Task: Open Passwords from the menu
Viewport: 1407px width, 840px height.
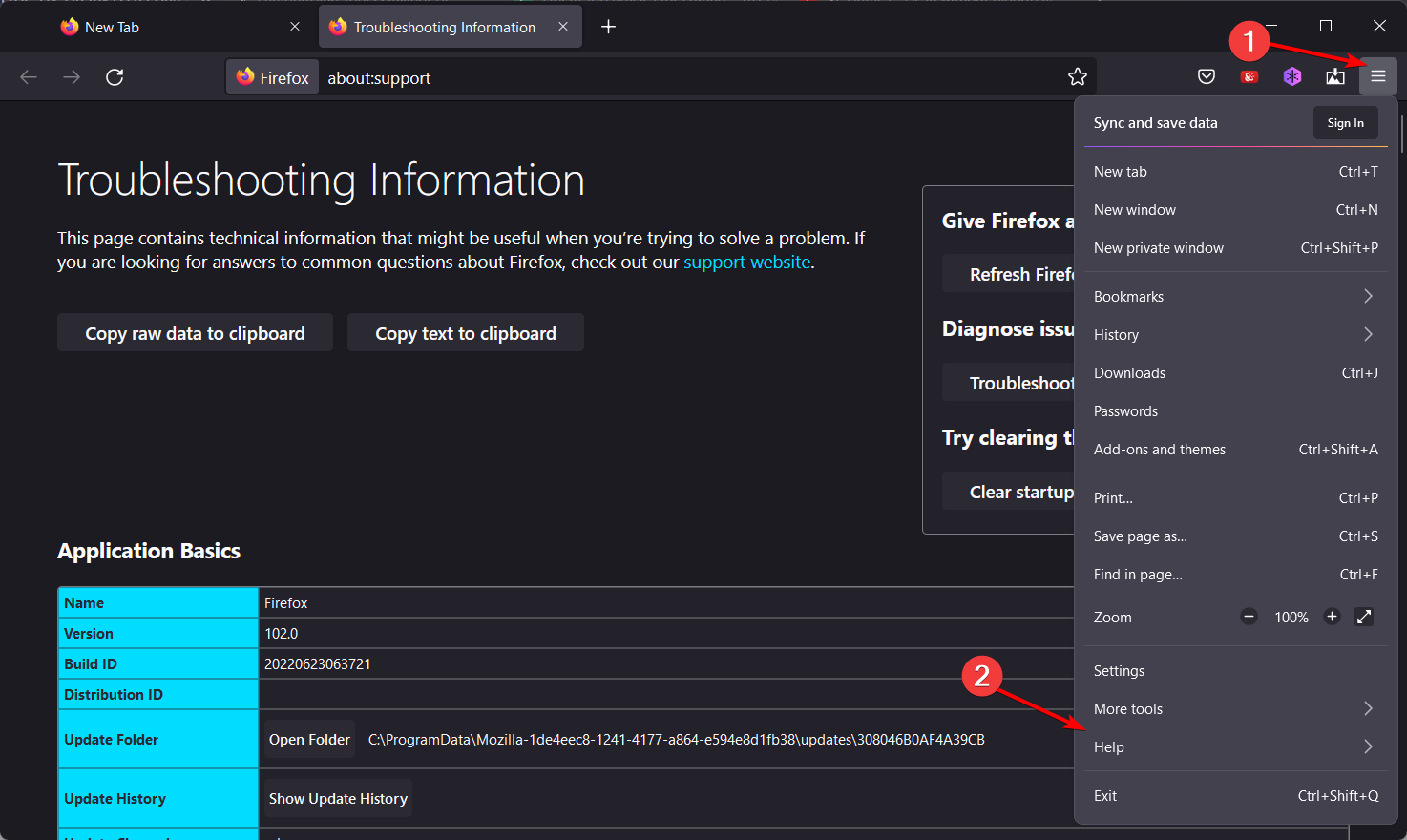Action: coord(1236,411)
